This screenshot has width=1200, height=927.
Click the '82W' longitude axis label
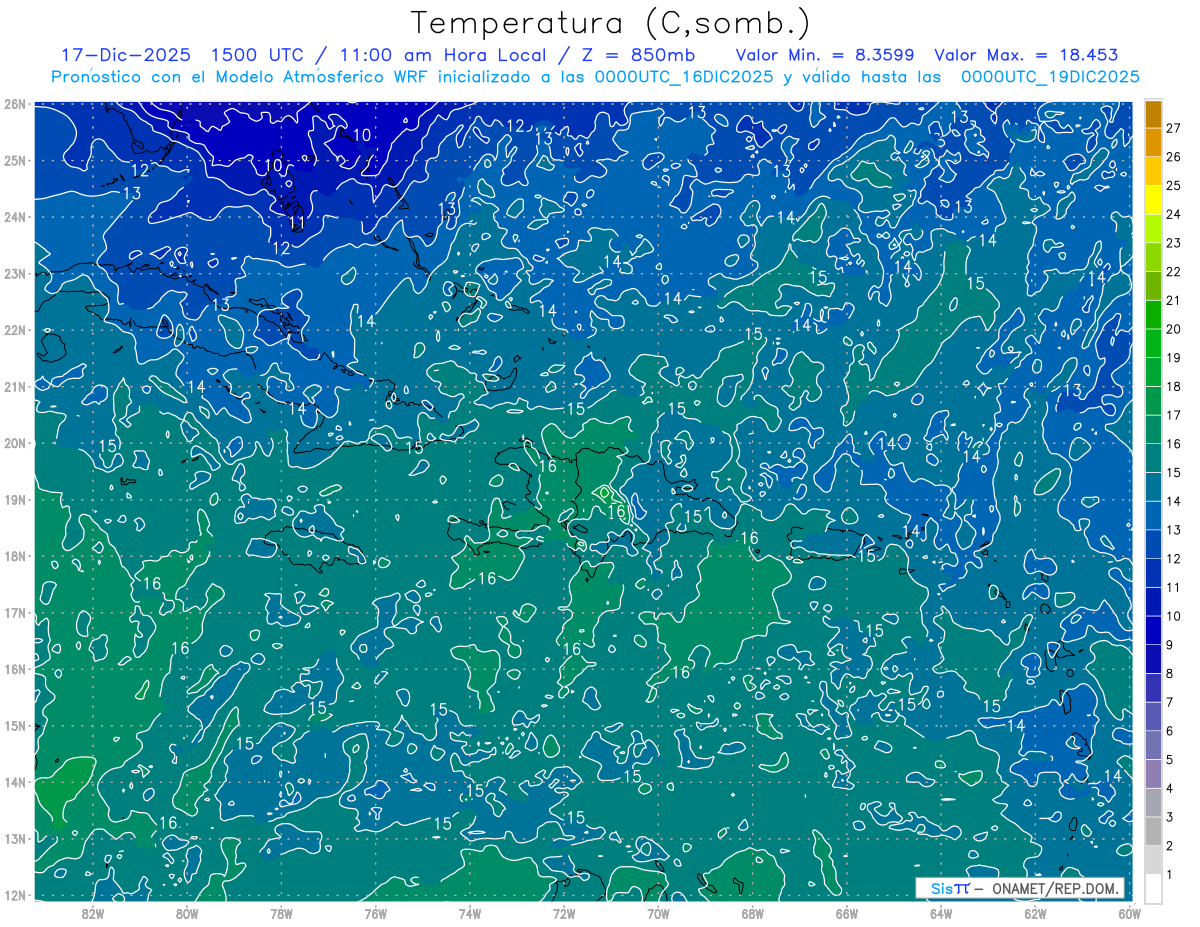point(93,913)
